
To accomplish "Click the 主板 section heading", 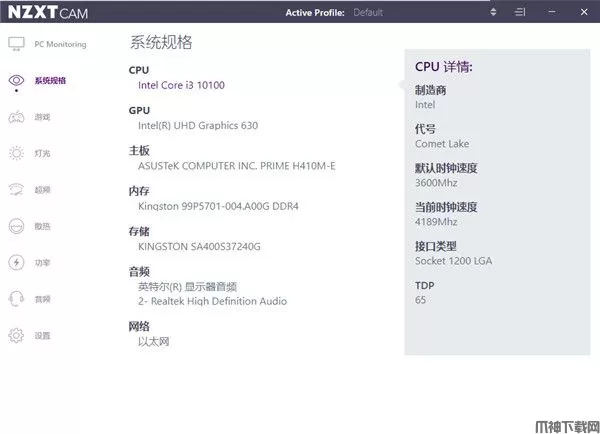I will click(139, 151).
